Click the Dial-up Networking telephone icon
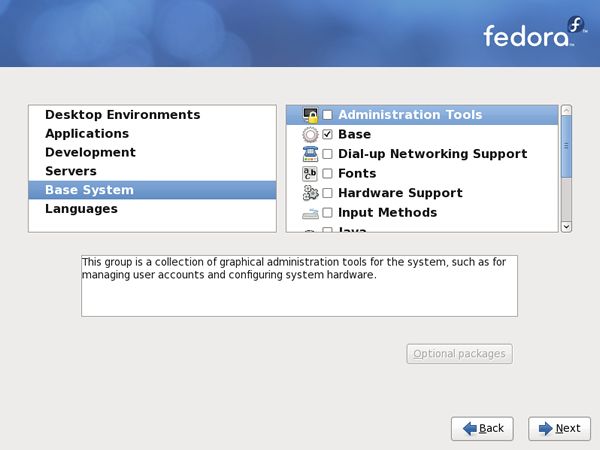This screenshot has width=600, height=450. pyautogui.click(x=310, y=154)
